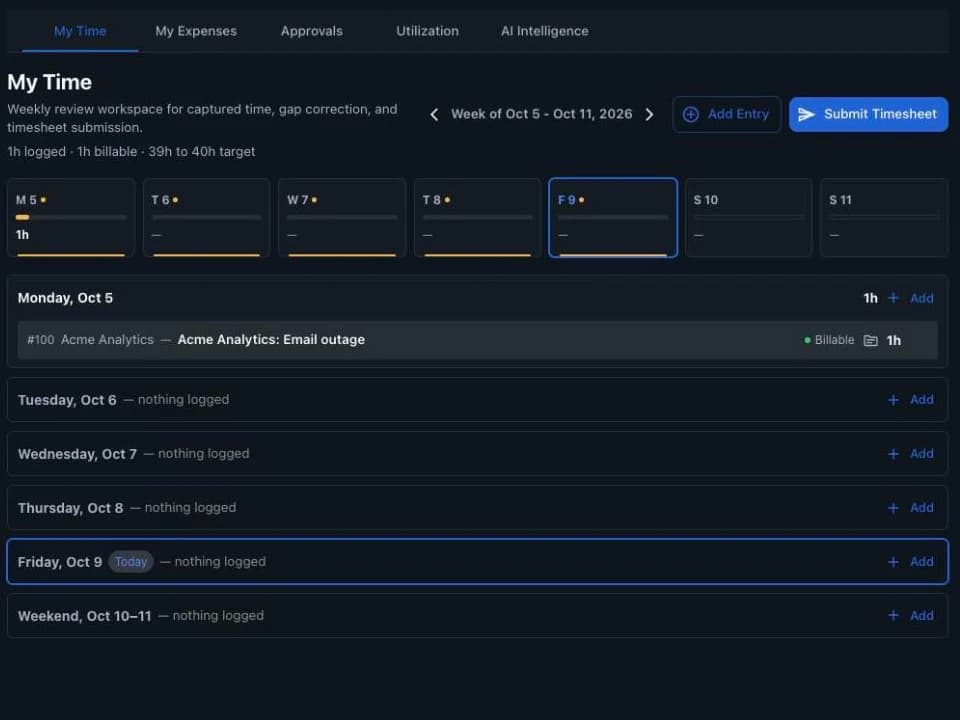Click the Today badge on Friday
This screenshot has width=960, height=720.
point(131,562)
